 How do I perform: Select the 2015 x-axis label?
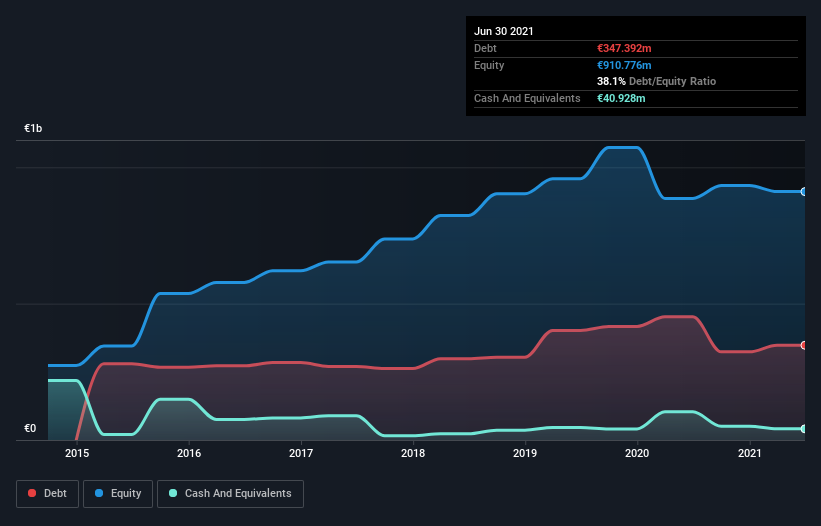coord(77,453)
